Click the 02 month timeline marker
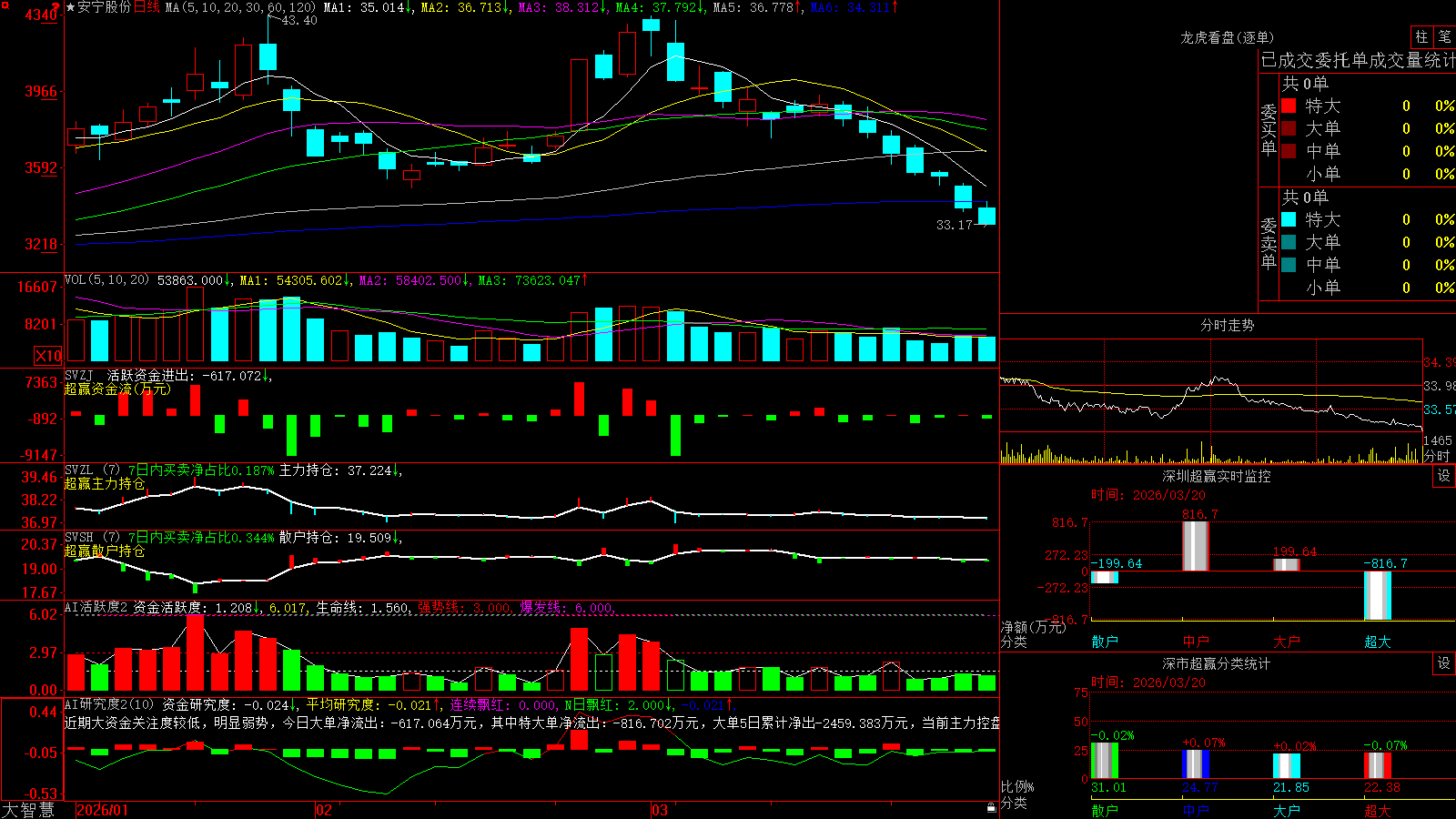Image resolution: width=1456 pixels, height=819 pixels. pos(323,810)
